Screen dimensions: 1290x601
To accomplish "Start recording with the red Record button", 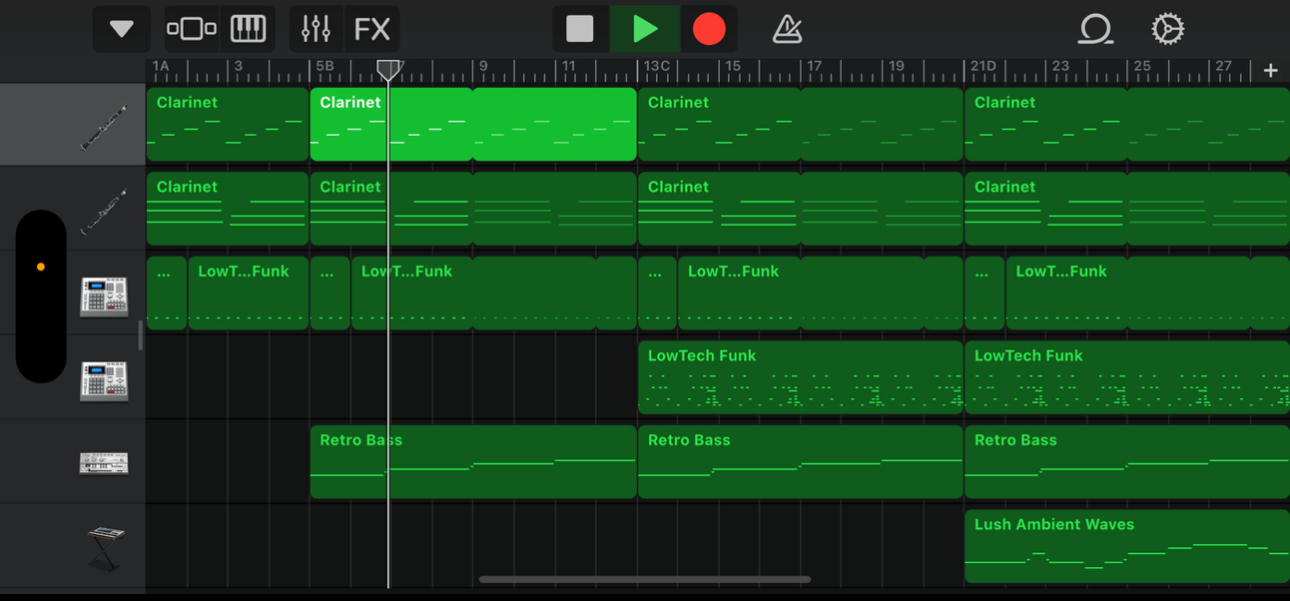I will [x=709, y=29].
